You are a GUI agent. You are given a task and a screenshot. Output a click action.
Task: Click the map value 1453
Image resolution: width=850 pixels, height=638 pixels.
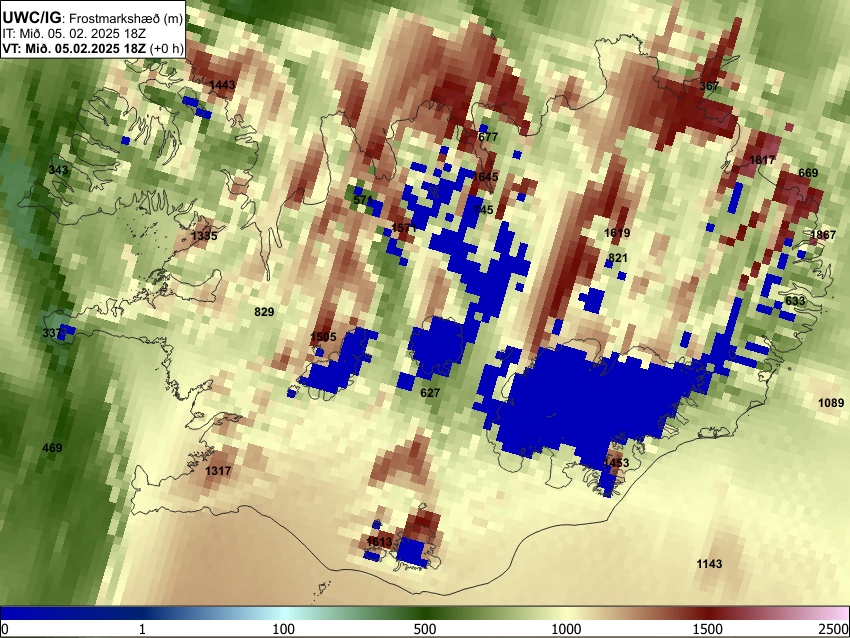(x=616, y=462)
